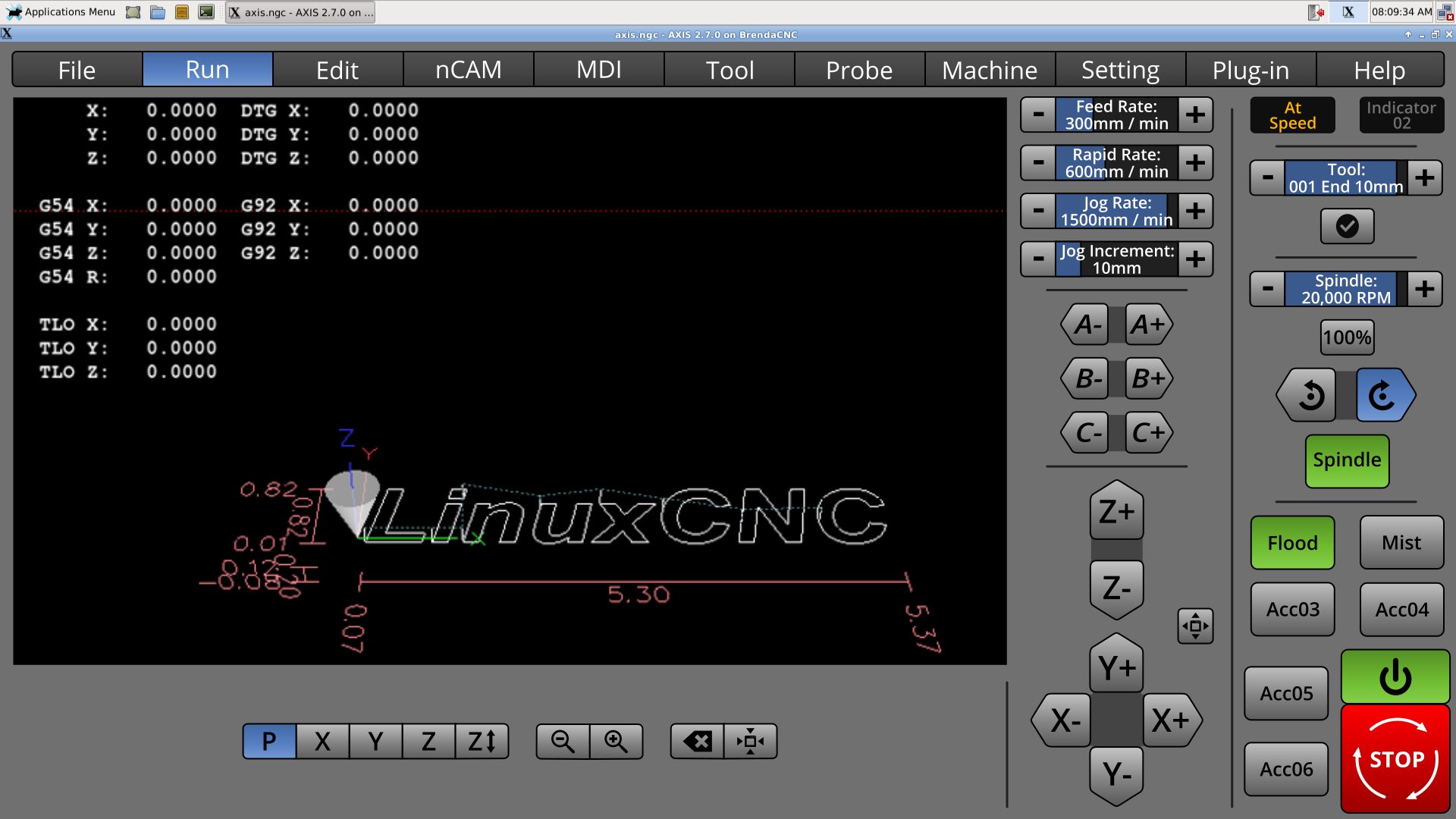Viewport: 1456px width, 819px height.
Task: Open the nCAM menu
Action: 468,70
